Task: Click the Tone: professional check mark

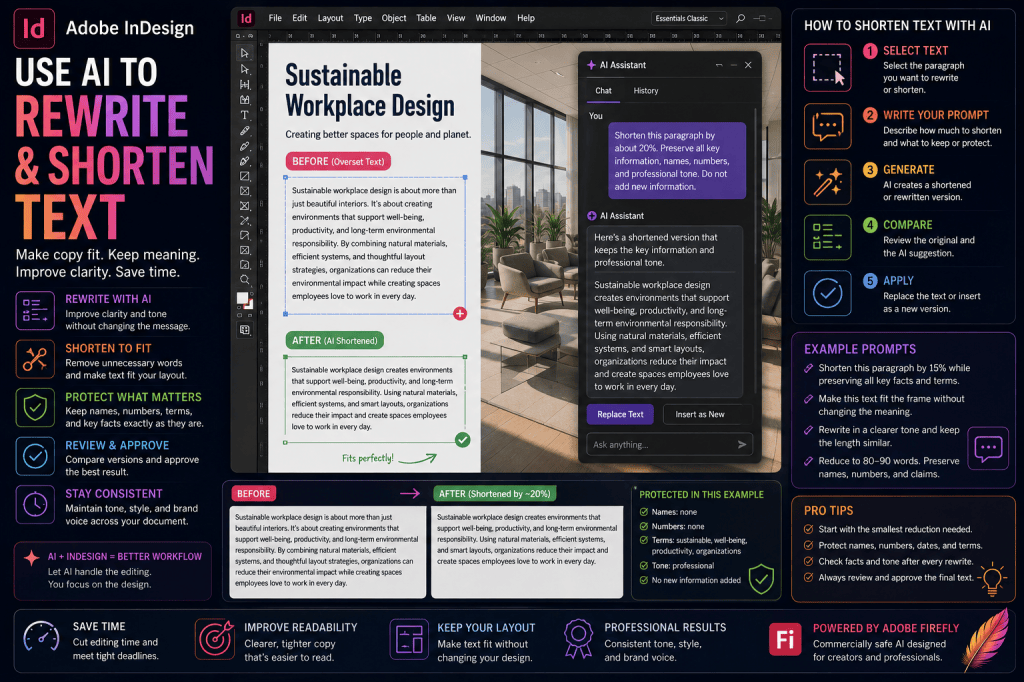Action: pyautogui.click(x=644, y=565)
